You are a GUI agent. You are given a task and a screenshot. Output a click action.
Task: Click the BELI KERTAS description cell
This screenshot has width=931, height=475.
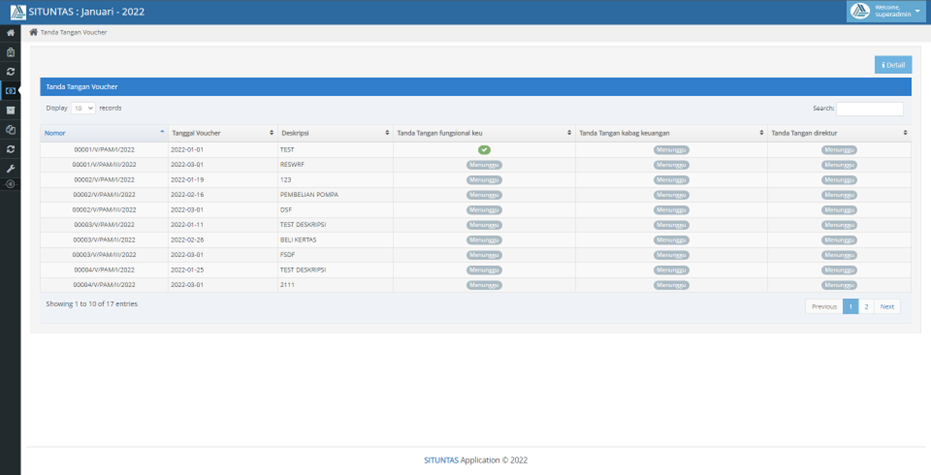pos(335,240)
